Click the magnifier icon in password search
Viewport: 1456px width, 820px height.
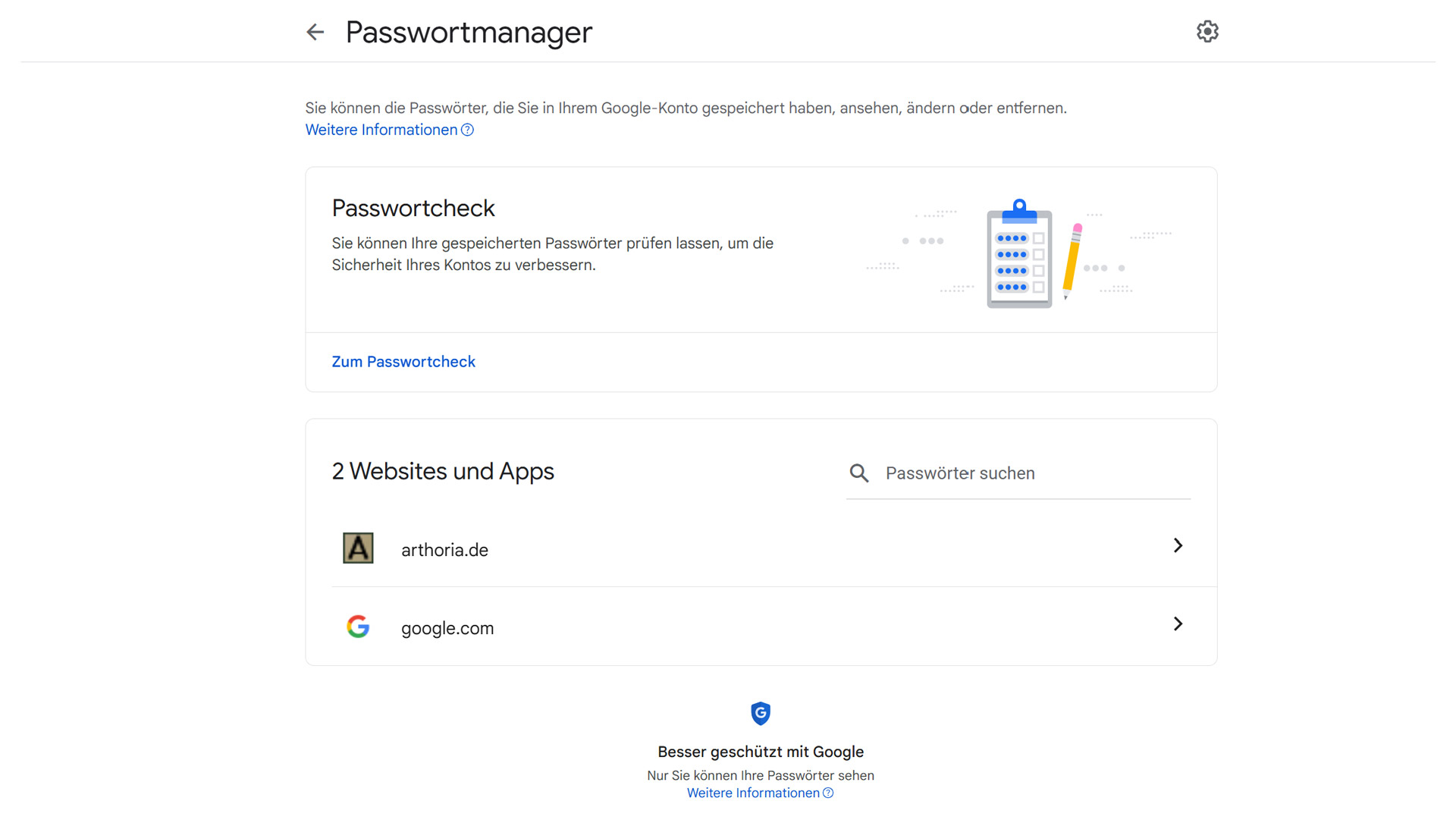(859, 473)
